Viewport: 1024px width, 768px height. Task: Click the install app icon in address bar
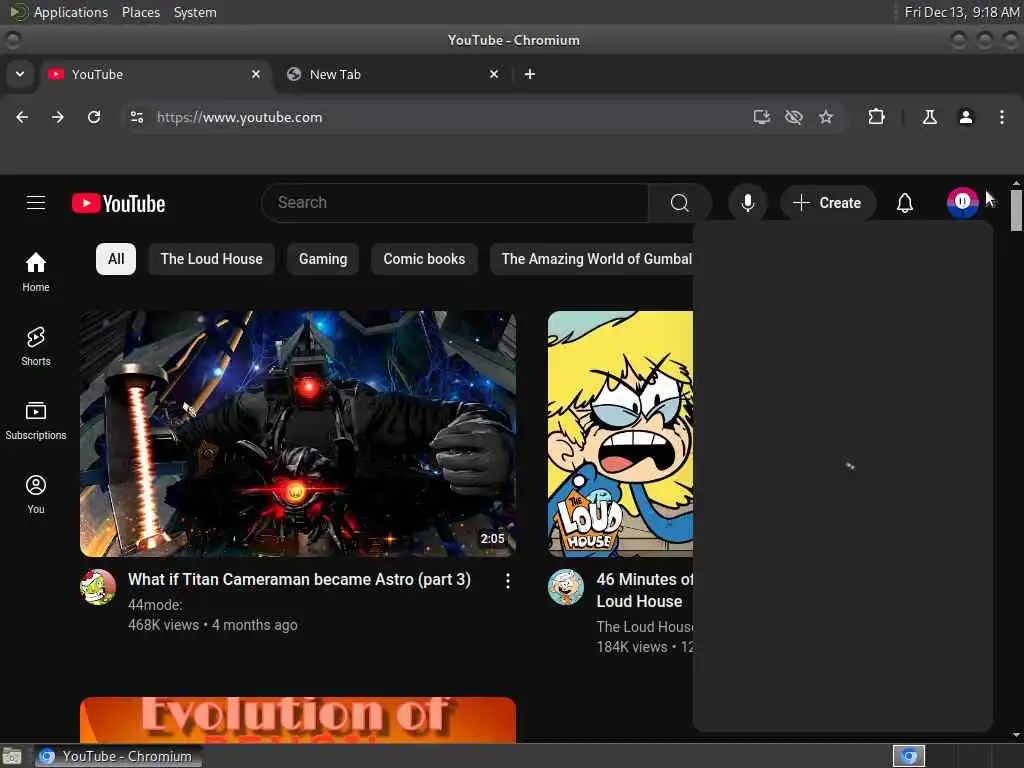tap(761, 117)
